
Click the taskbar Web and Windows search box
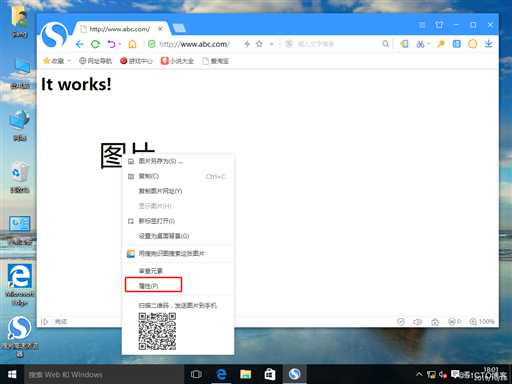pos(104,374)
